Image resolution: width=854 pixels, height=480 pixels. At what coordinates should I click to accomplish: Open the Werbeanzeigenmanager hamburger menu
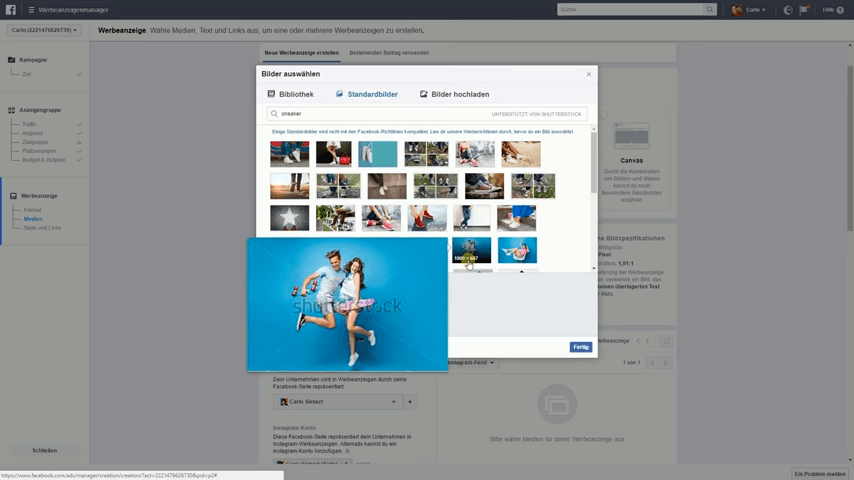point(31,10)
